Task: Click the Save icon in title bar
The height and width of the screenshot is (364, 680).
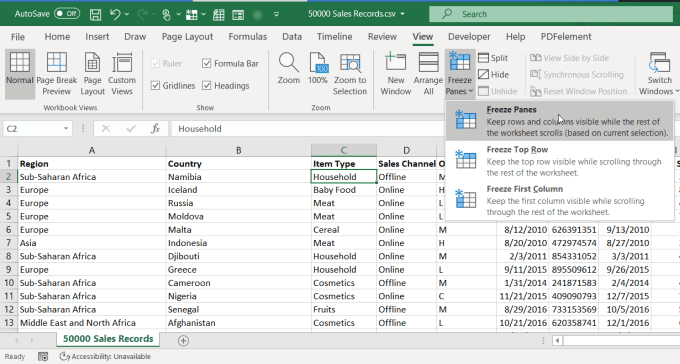Action: (x=95, y=14)
